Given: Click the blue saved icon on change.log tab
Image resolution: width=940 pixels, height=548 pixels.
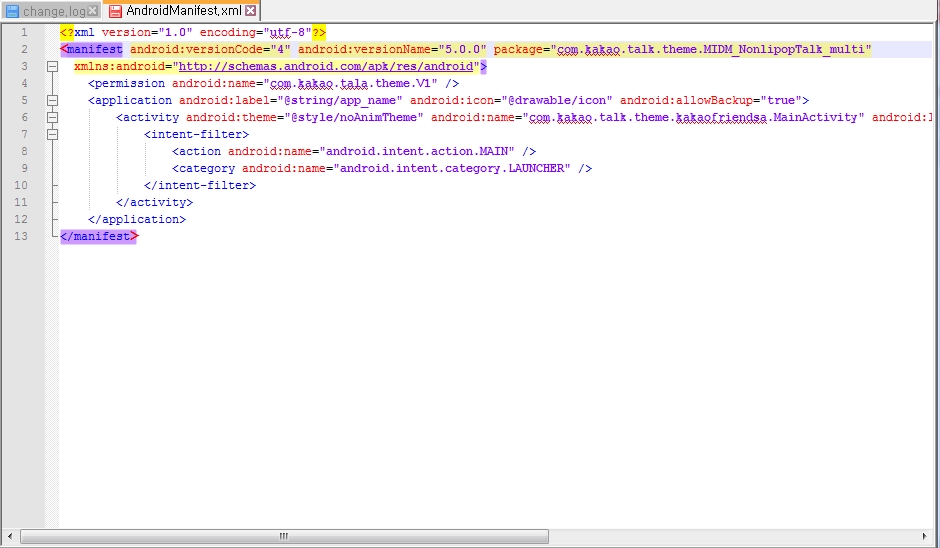Looking at the screenshot, I should (x=12, y=11).
